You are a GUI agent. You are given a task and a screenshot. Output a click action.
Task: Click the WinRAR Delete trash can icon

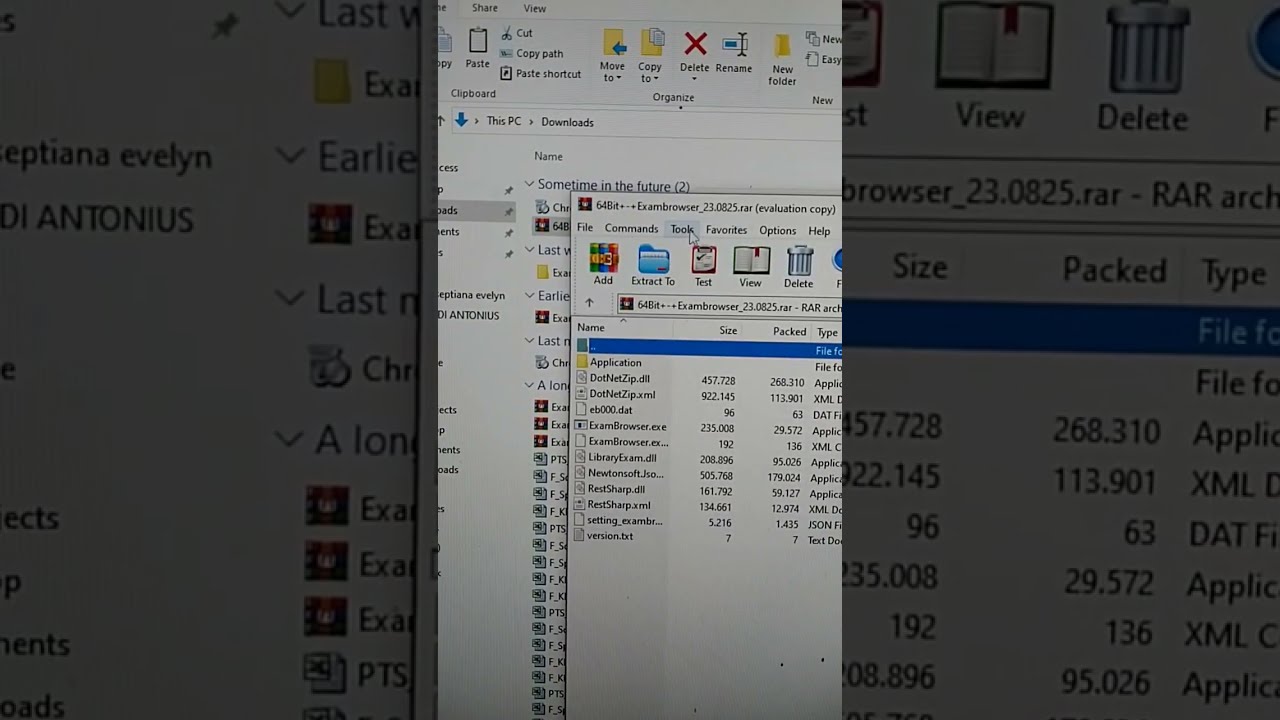[x=799, y=260]
